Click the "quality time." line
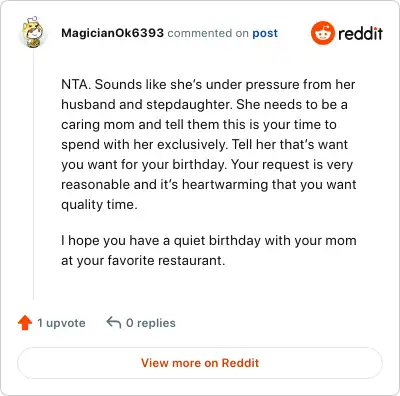Viewport: 400px width, 396px height. click(99, 205)
